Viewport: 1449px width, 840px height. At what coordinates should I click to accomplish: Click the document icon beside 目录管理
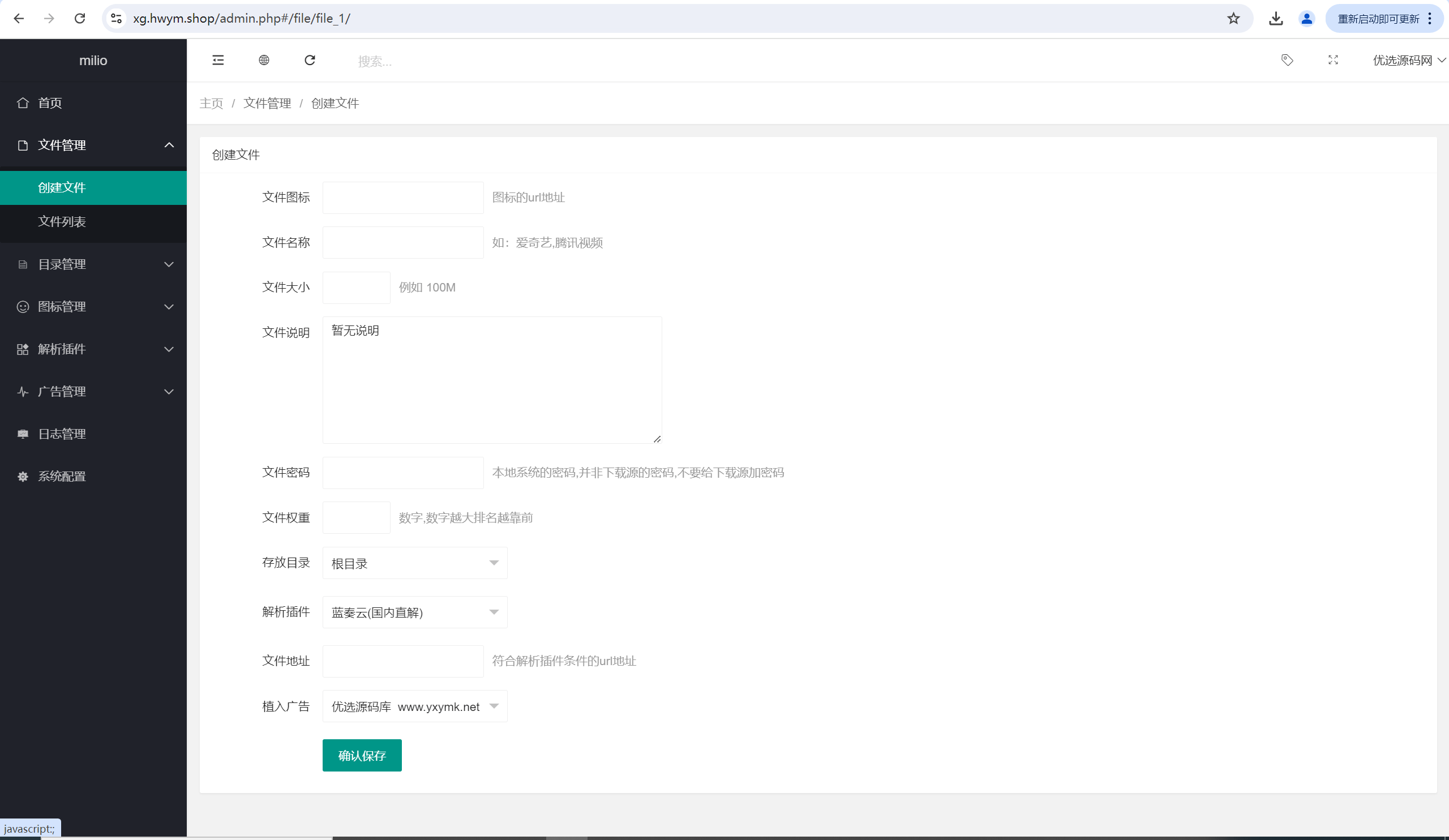pyautogui.click(x=23, y=264)
